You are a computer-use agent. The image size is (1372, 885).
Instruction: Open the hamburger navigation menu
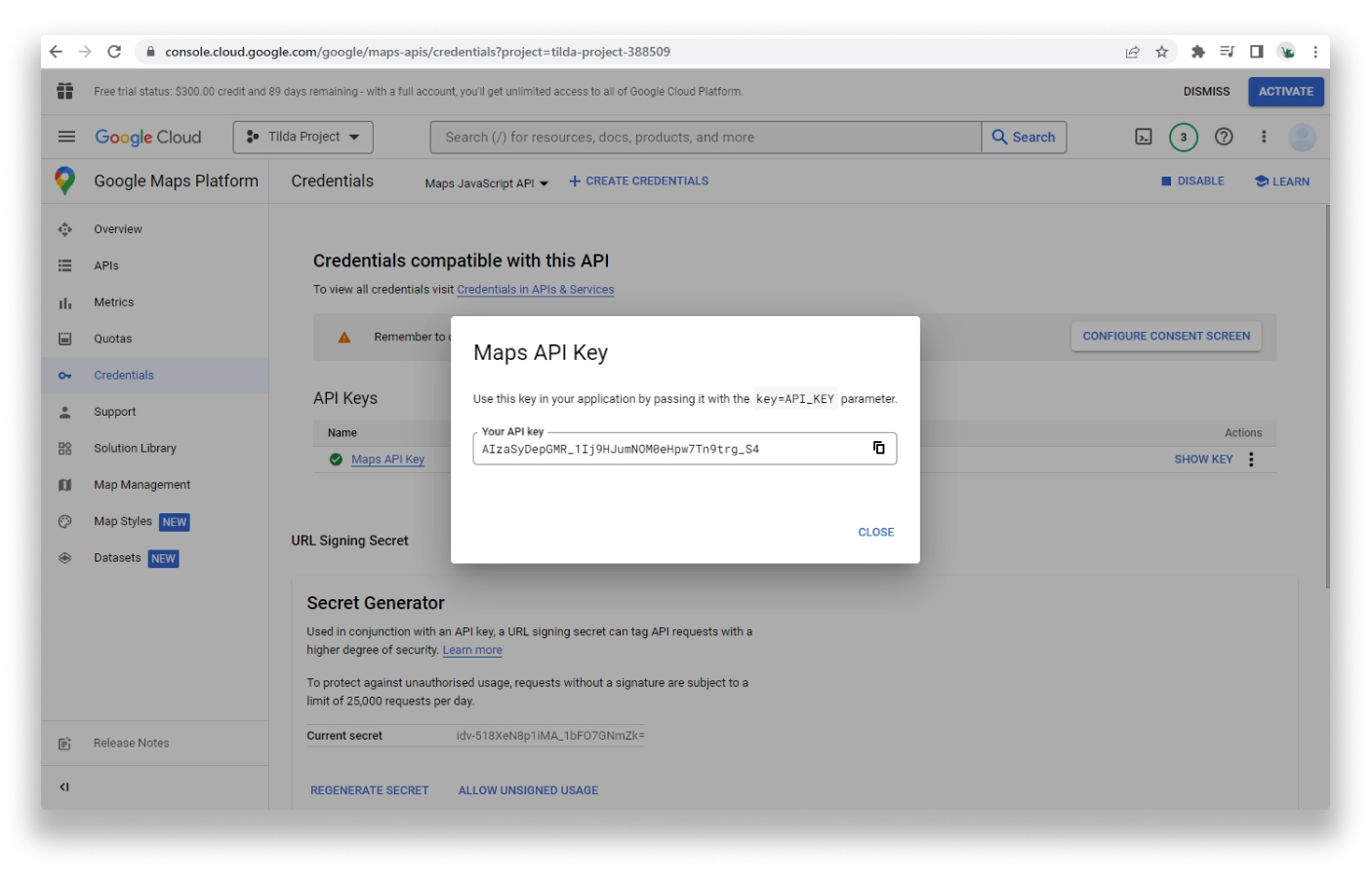(66, 137)
